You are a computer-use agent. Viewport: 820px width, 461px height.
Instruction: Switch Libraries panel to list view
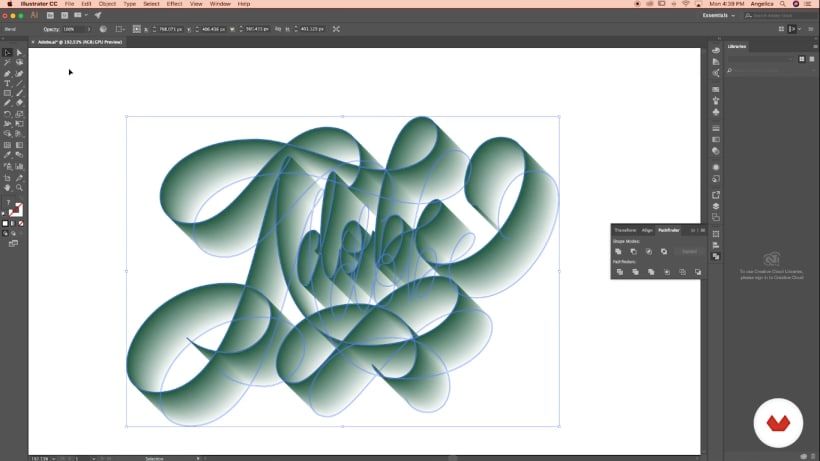(x=812, y=59)
